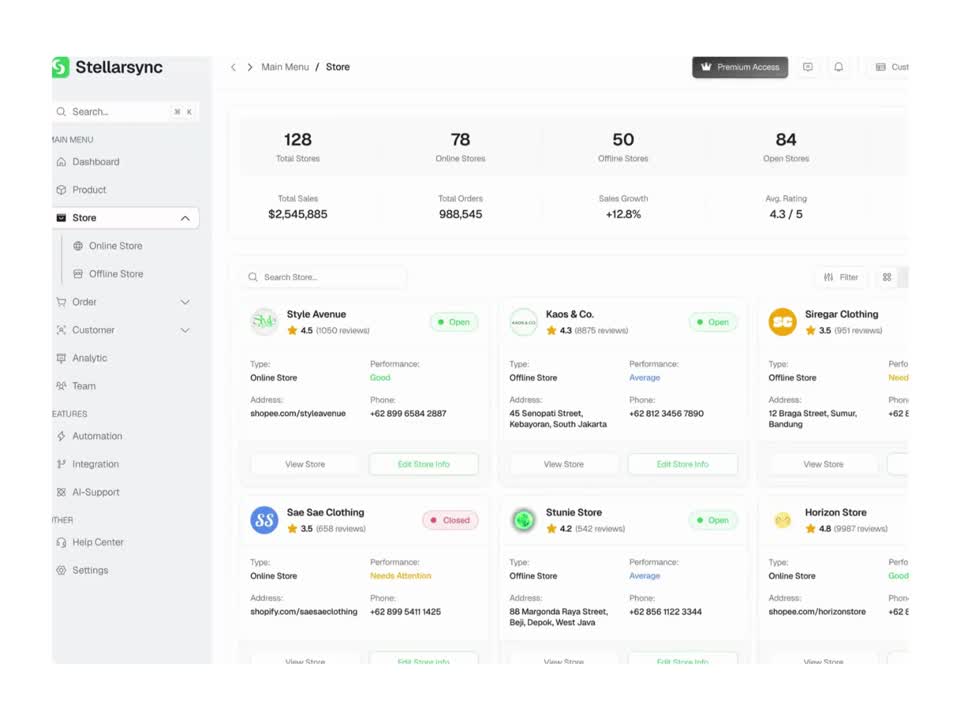Viewport: 960px width, 720px height.
Task: Click the Style Avenue store logo
Action: (264, 321)
